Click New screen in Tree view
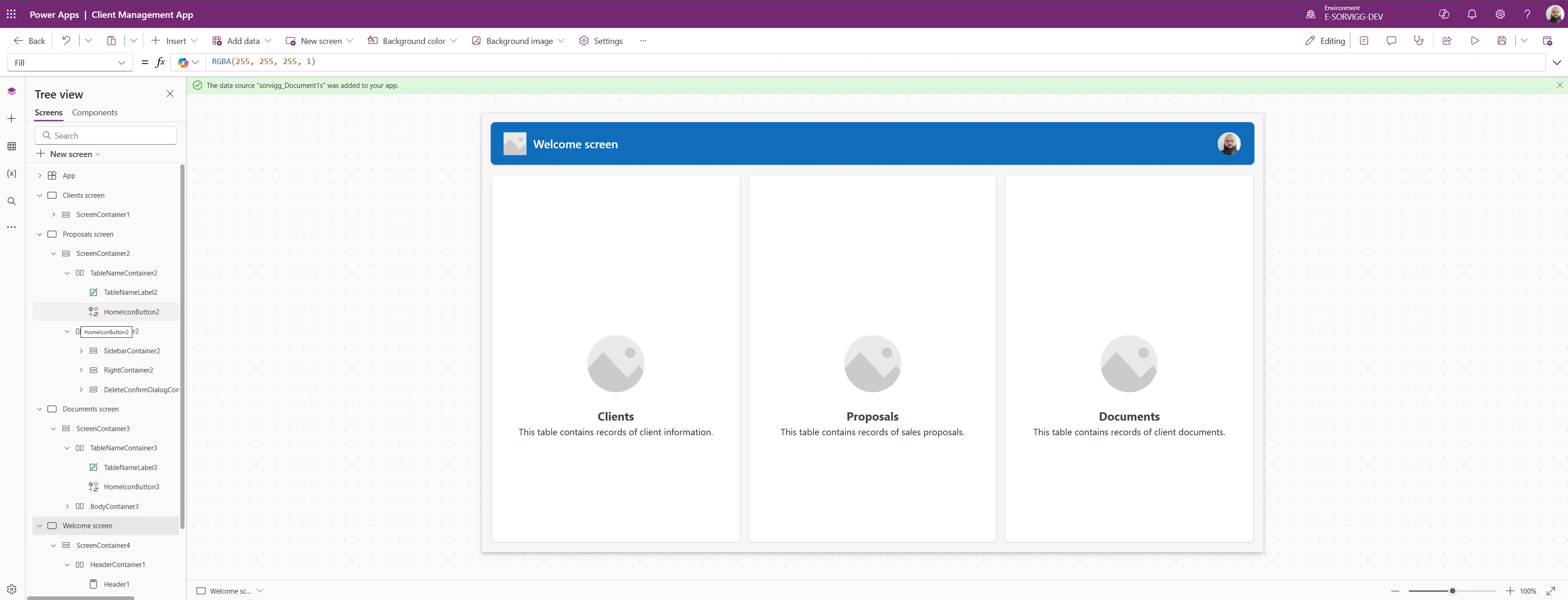 click(69, 154)
